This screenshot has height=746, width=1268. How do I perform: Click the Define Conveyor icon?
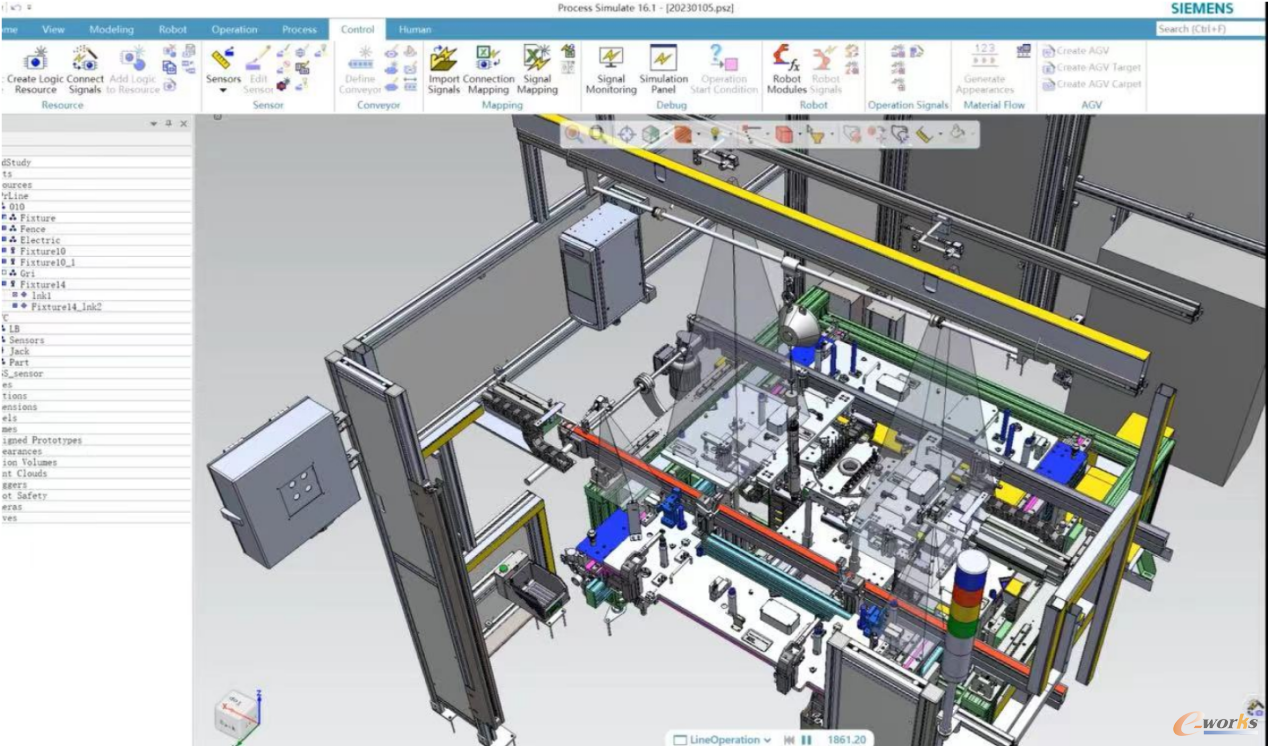tap(360, 58)
